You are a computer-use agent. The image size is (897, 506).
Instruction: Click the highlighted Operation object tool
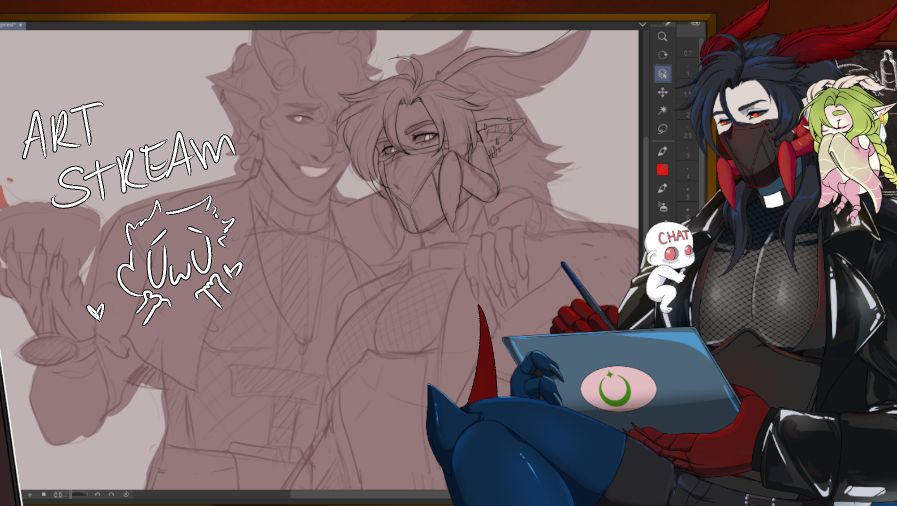point(662,74)
